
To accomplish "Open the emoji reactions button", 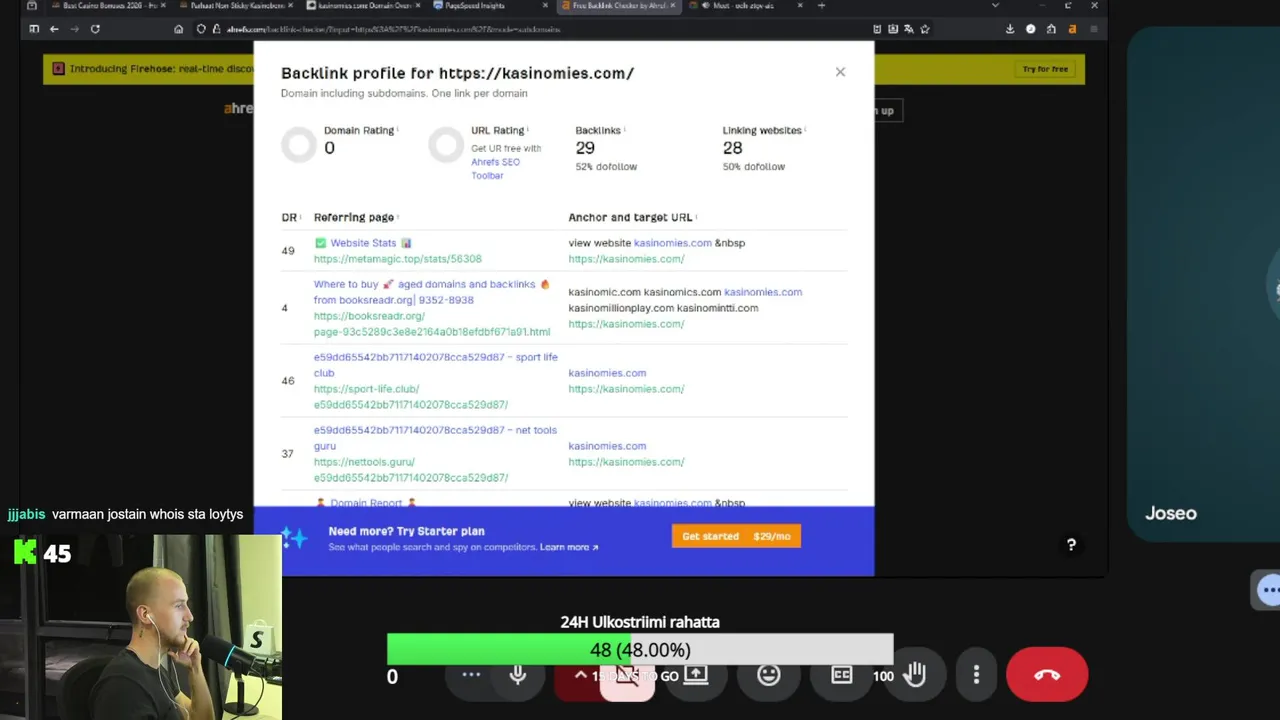I will tap(768, 675).
